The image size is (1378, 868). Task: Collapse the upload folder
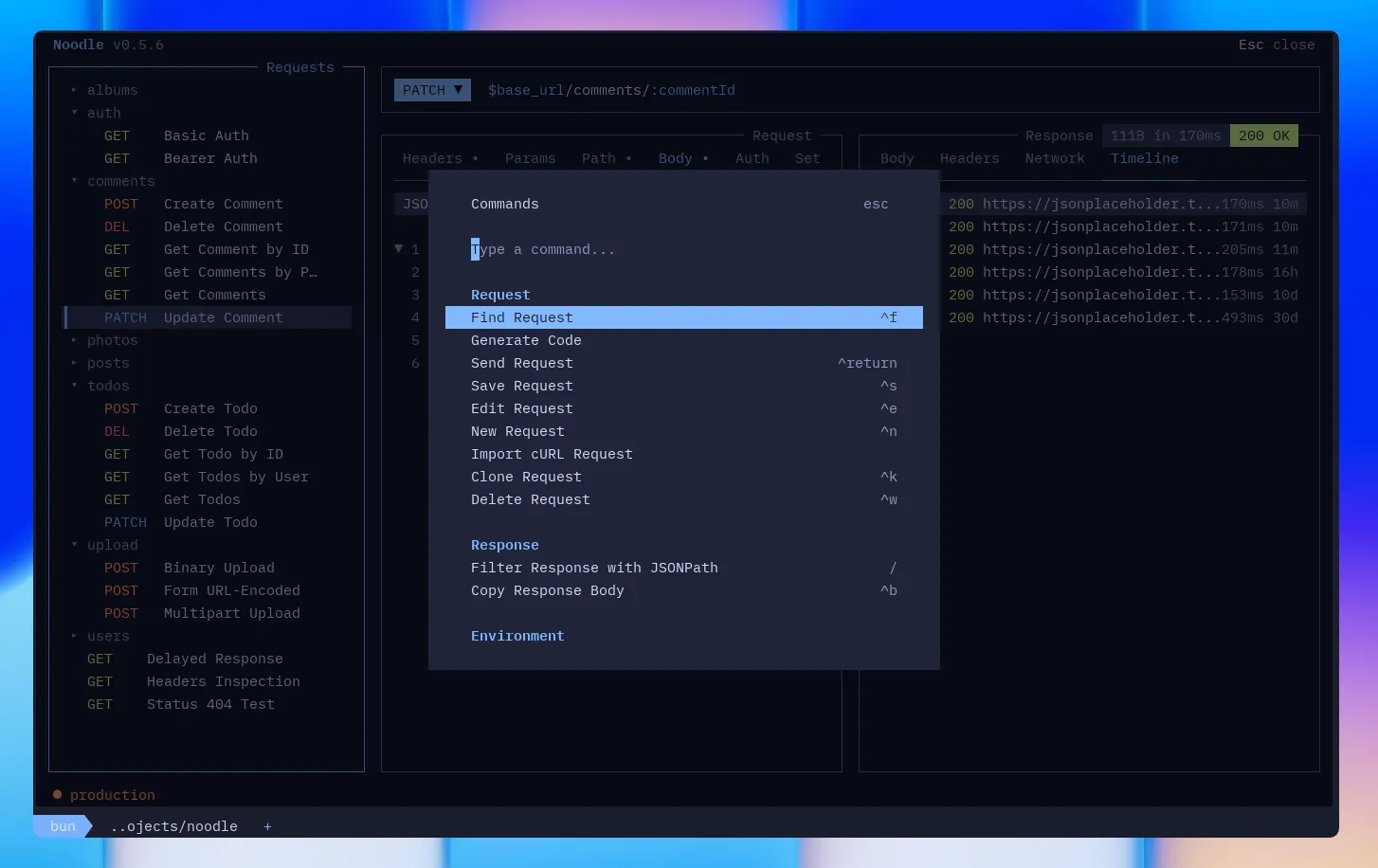point(104,545)
